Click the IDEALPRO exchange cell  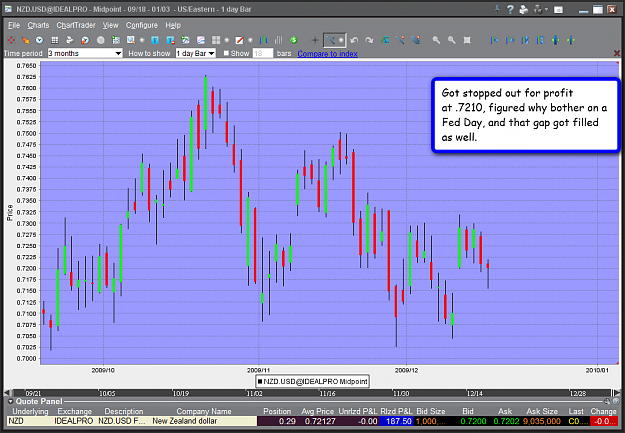click(x=74, y=421)
